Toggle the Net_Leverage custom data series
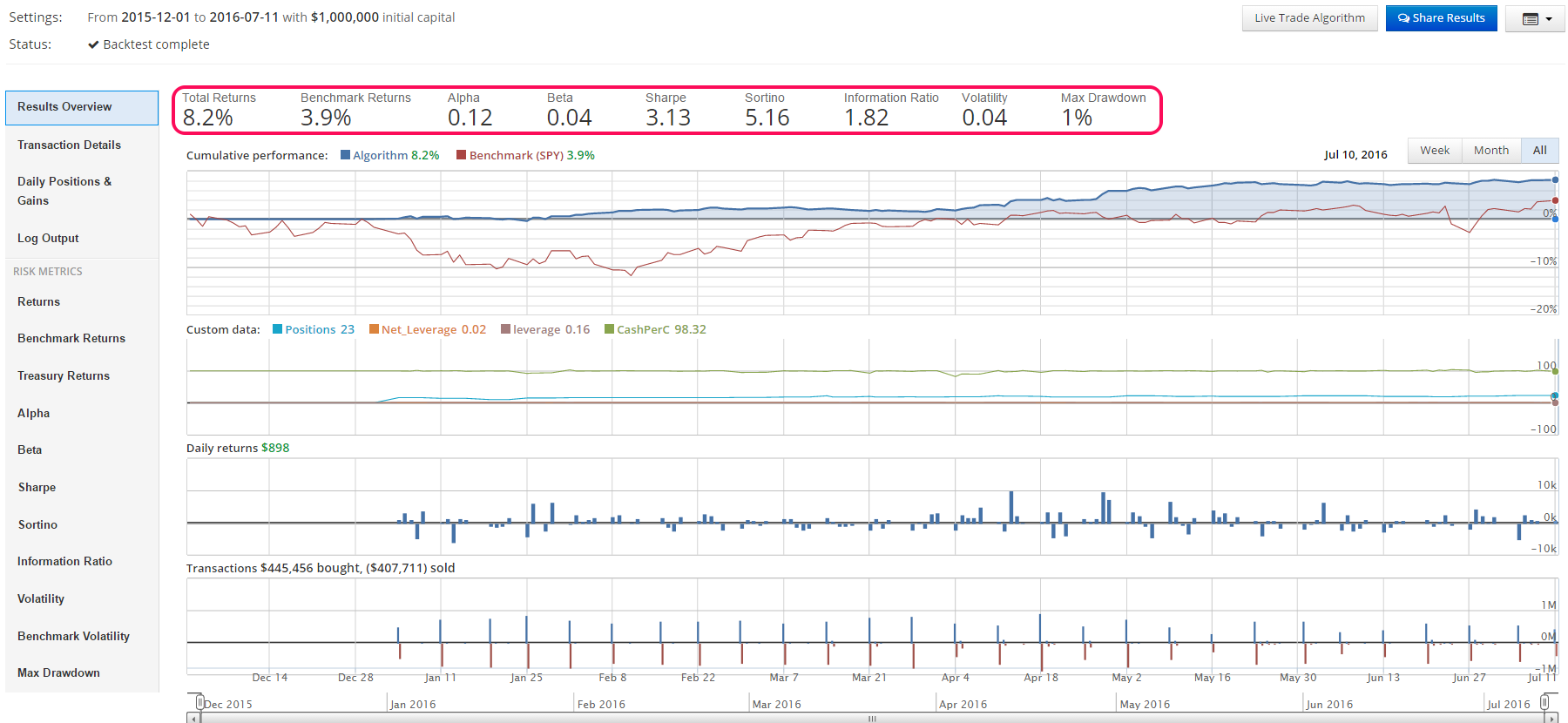Viewport: 1568px width, 723px height. click(374, 329)
